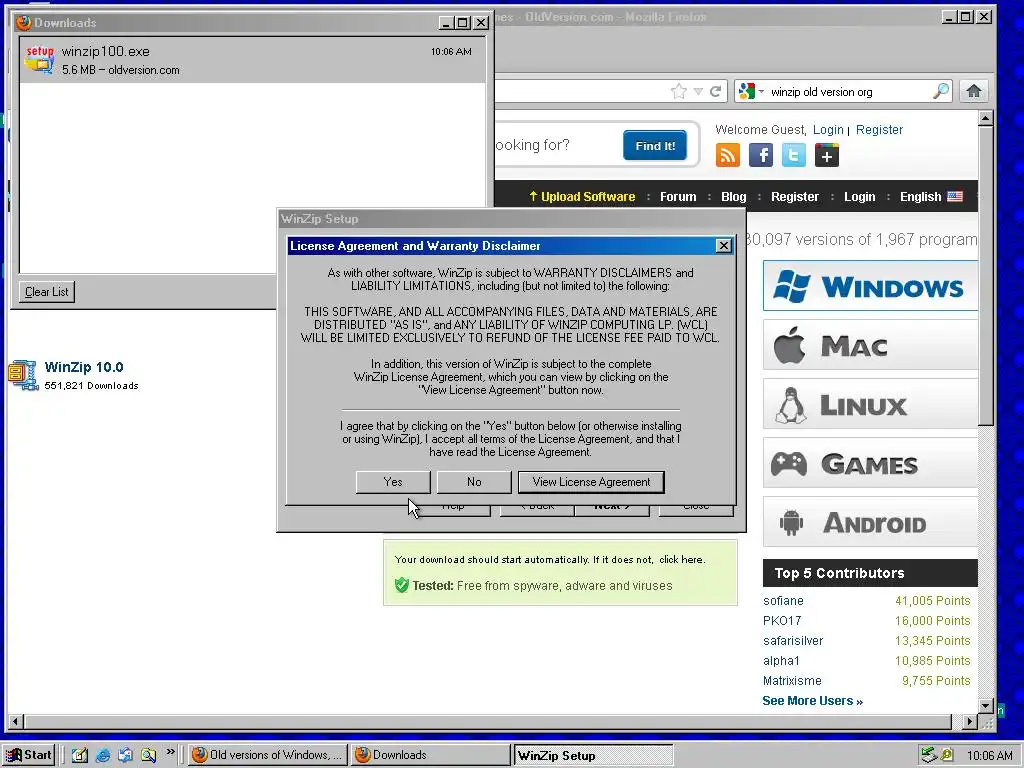Screen dimensions: 1024x768
Task: Select the Android category banner
Action: tap(870, 522)
